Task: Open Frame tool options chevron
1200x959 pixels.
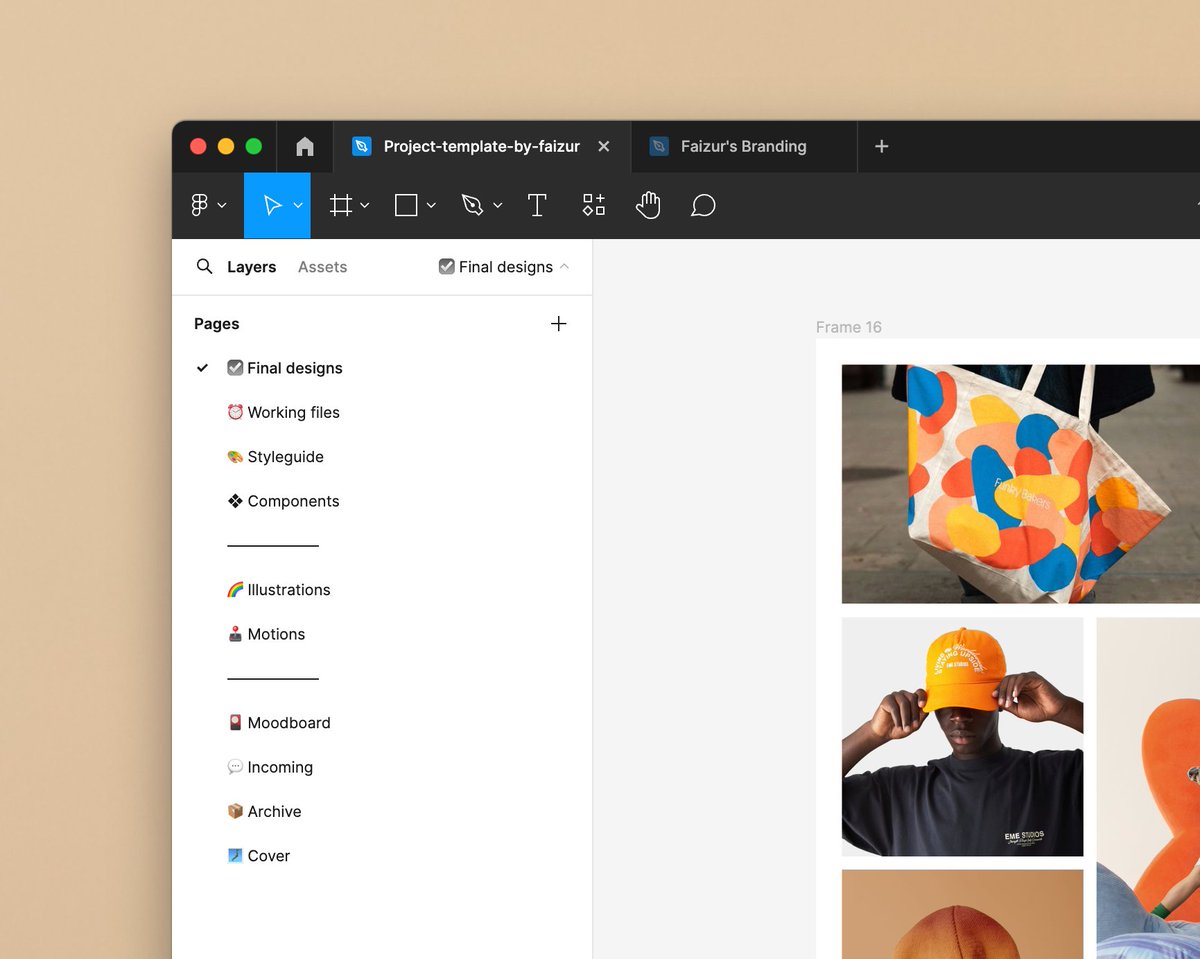Action: point(365,205)
